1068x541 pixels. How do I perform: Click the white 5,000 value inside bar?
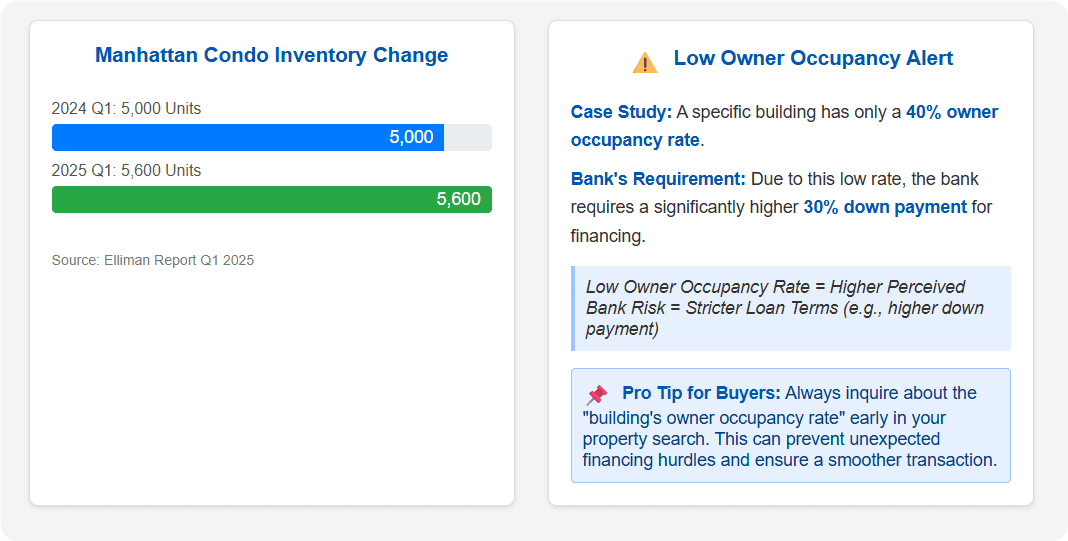tap(411, 137)
